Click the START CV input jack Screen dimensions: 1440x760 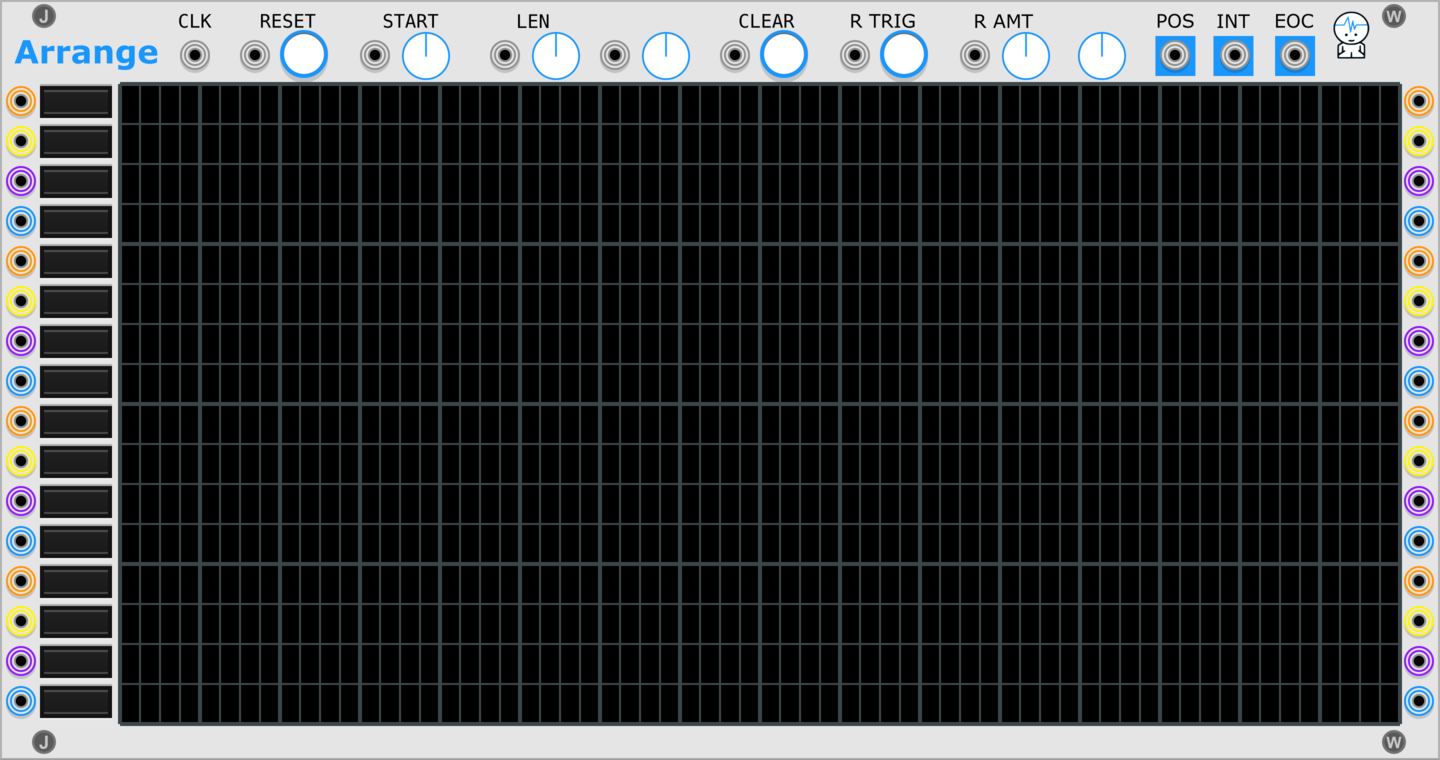(375, 55)
